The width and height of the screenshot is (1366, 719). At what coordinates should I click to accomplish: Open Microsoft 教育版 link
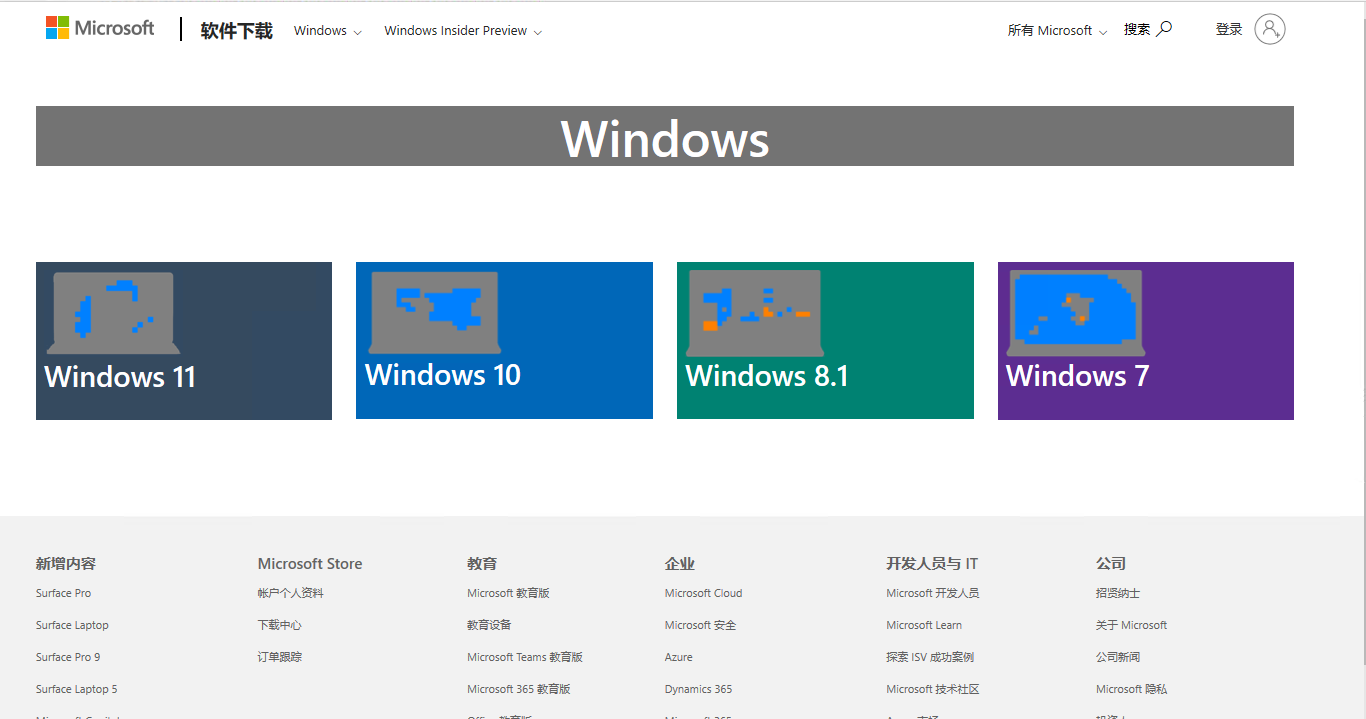508,593
